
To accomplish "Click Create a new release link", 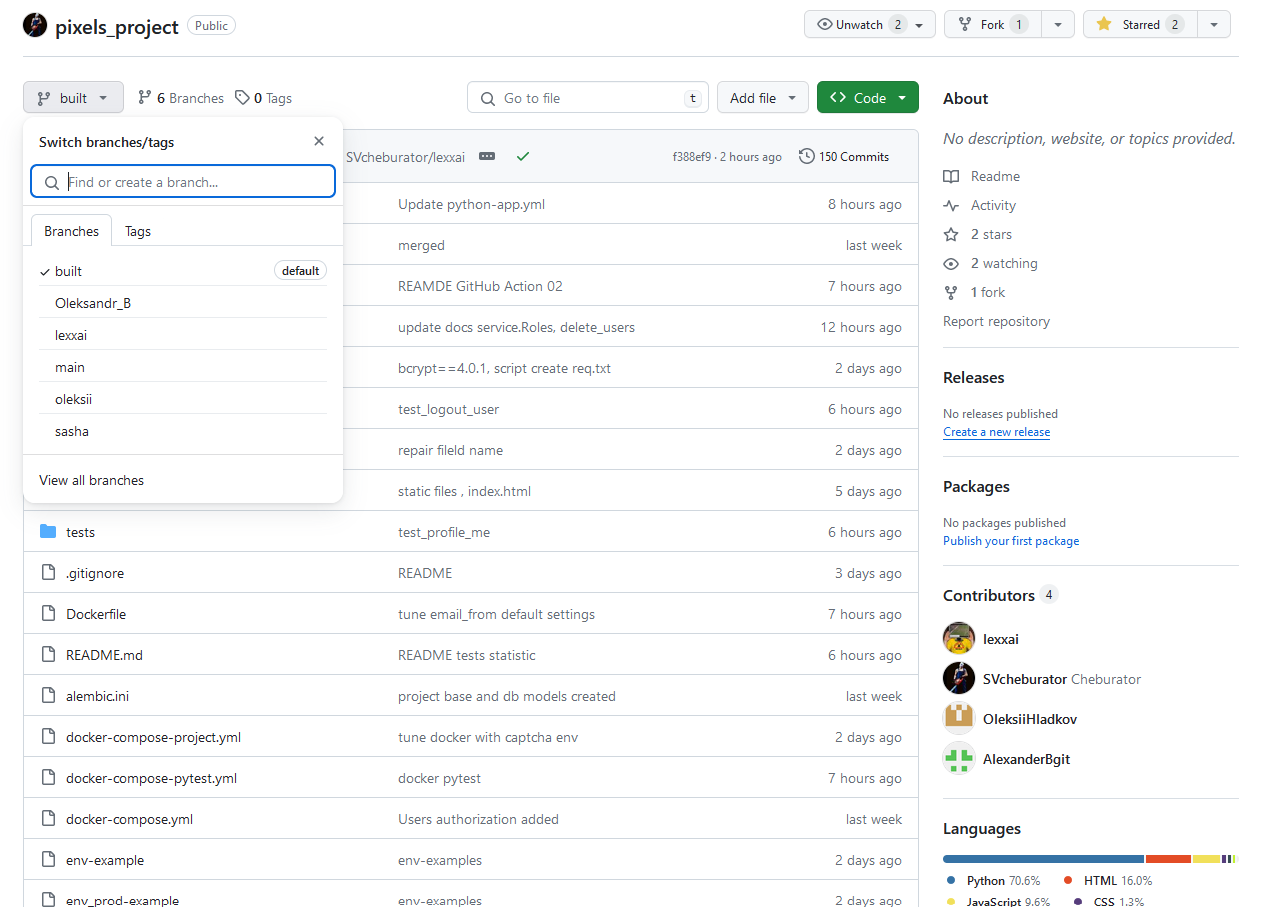I will 996,432.
